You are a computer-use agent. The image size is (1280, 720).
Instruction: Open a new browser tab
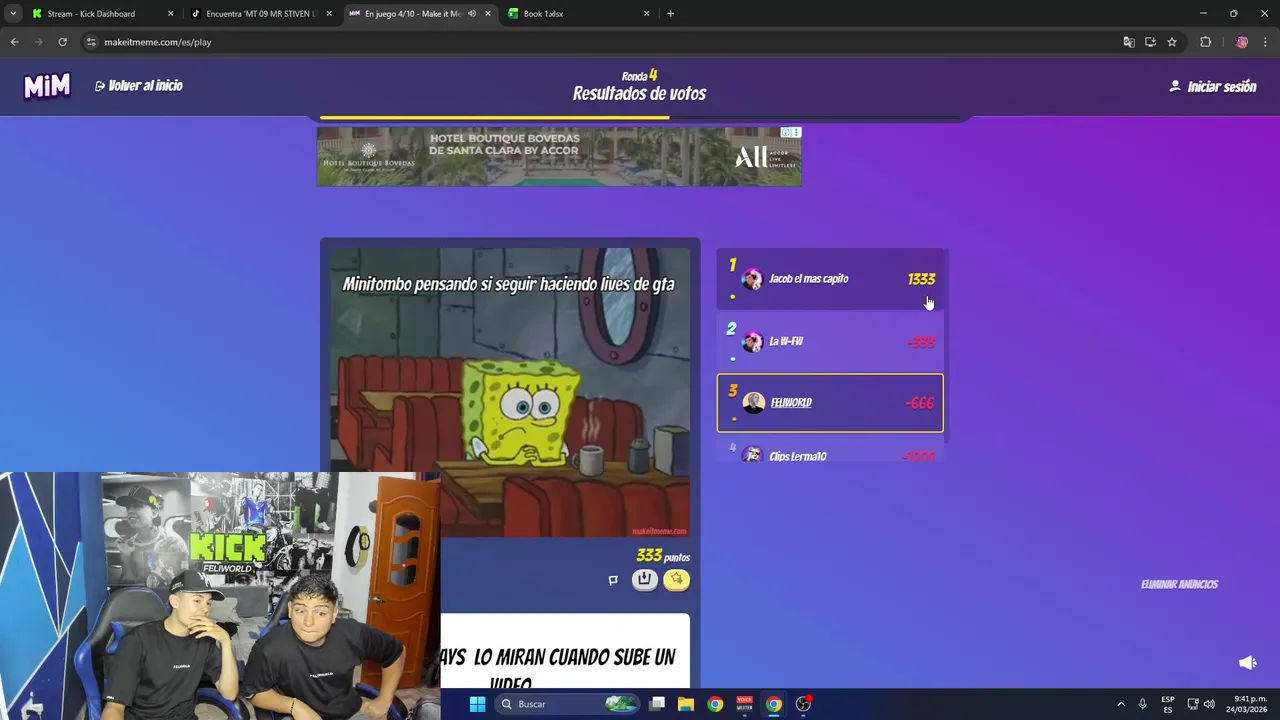(x=670, y=14)
